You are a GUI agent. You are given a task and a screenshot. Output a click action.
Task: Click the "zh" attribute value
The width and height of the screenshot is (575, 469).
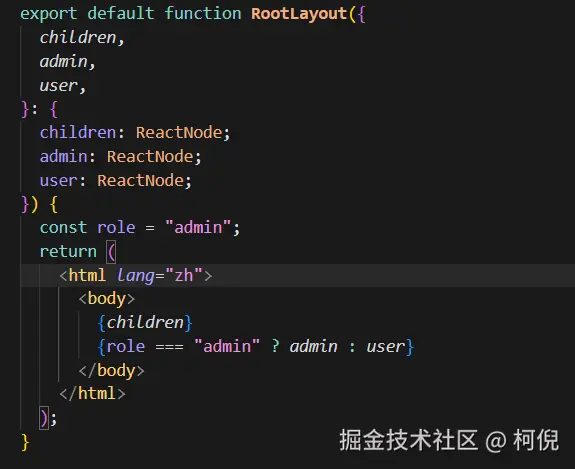tap(184, 275)
